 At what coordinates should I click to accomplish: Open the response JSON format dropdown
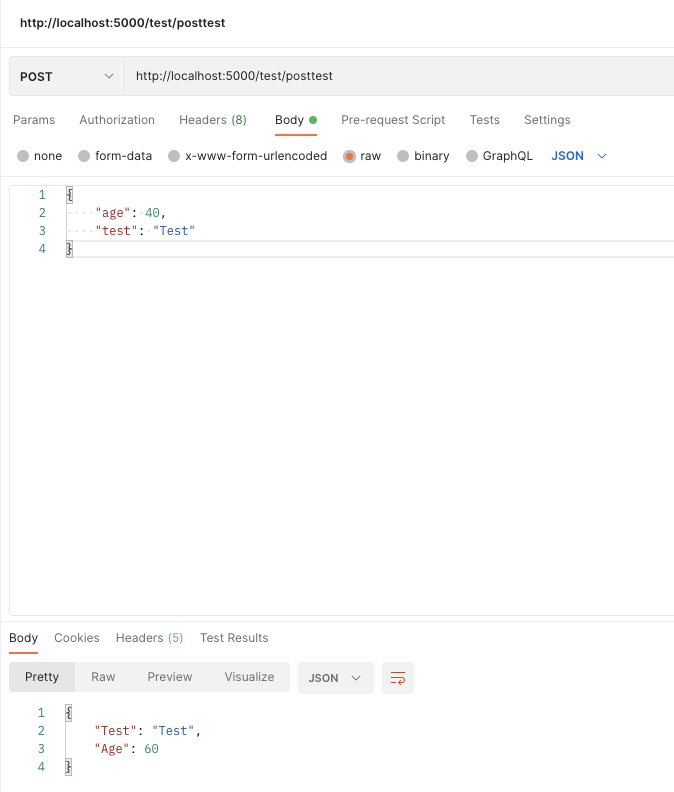click(x=335, y=678)
